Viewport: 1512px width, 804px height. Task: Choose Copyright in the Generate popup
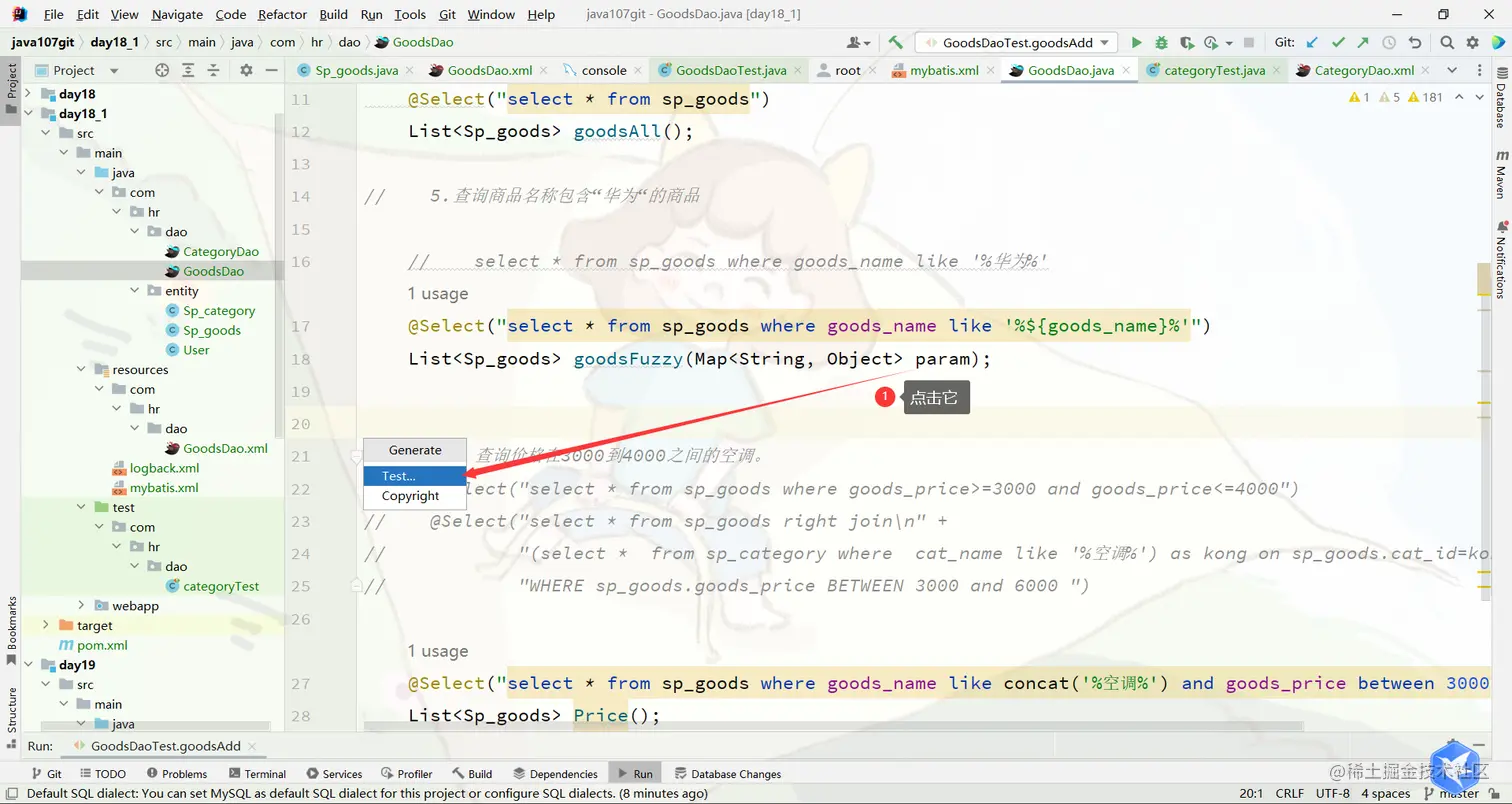point(415,496)
